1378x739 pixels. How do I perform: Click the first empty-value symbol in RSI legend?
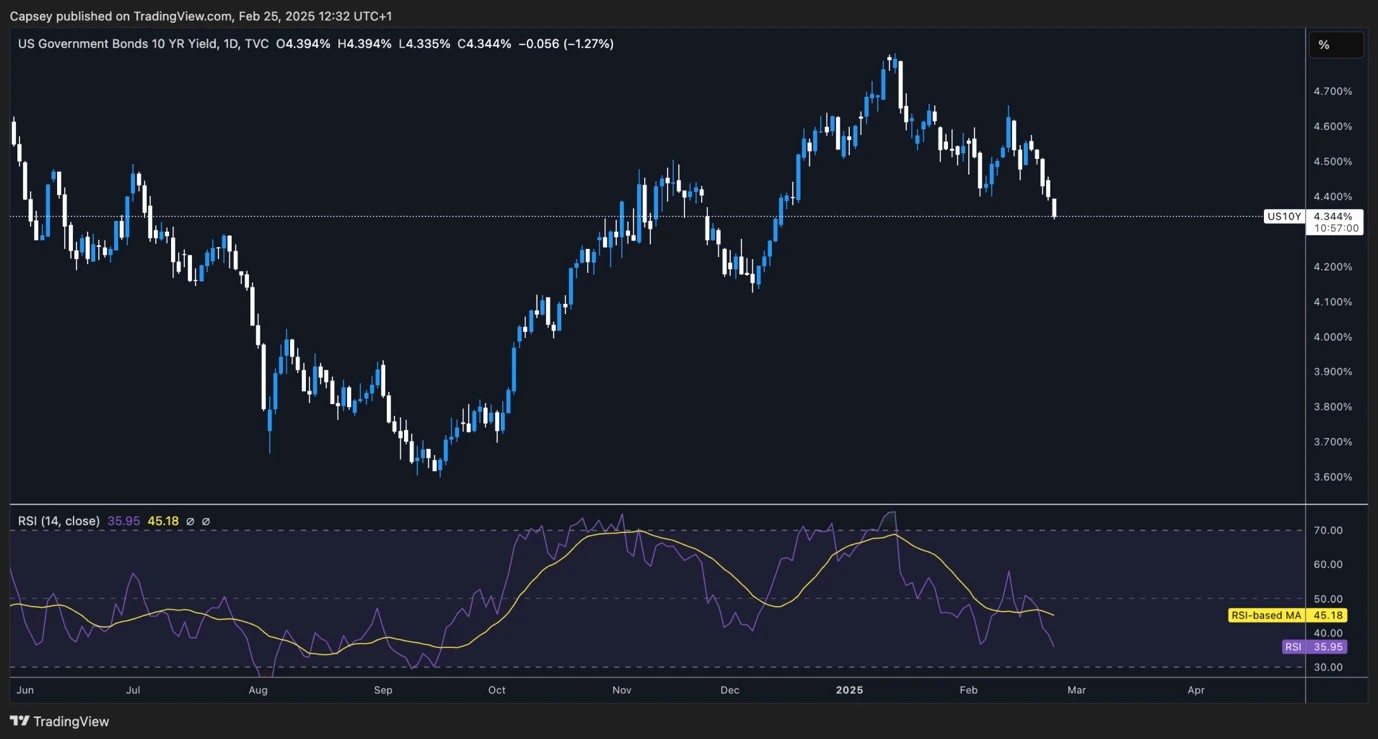click(x=190, y=521)
